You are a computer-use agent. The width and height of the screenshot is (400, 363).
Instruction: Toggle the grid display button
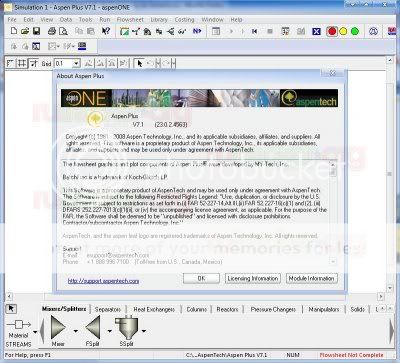click(x=22, y=63)
